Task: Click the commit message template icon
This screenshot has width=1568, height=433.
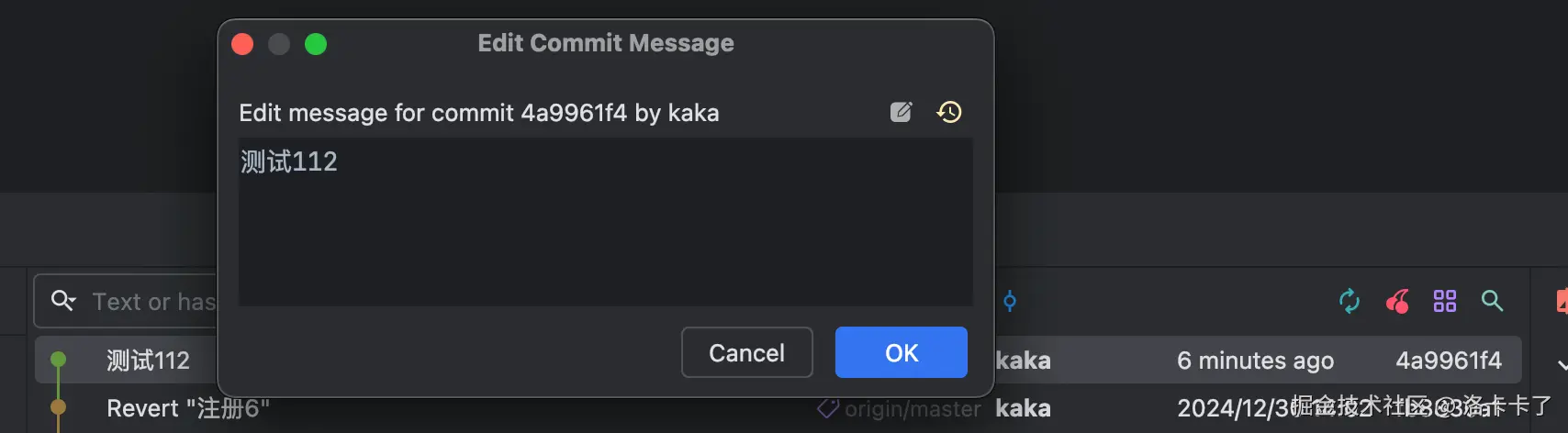Action: tap(902, 112)
